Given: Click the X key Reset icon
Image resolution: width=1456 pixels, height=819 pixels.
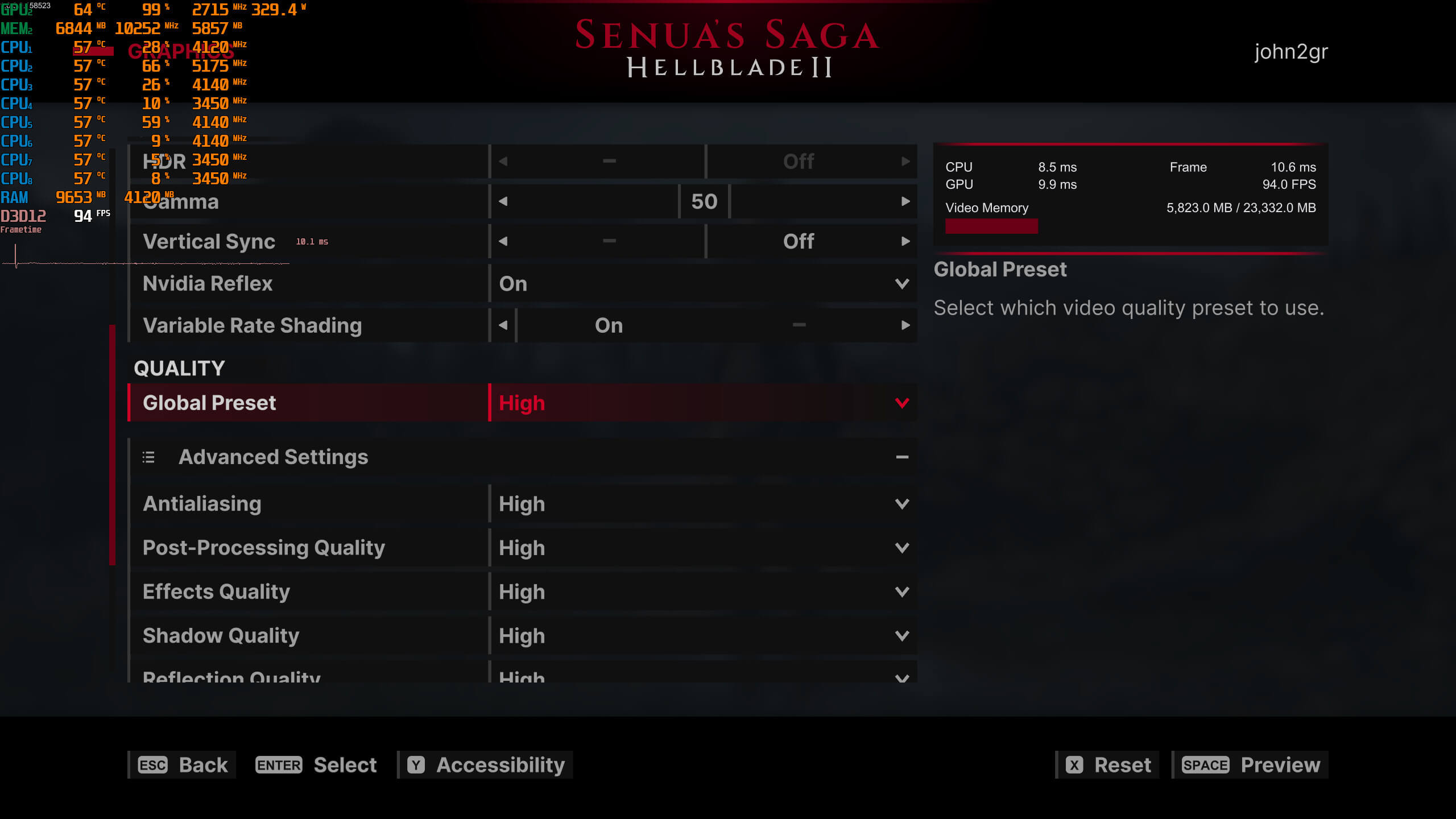Looking at the screenshot, I should click(x=1074, y=765).
